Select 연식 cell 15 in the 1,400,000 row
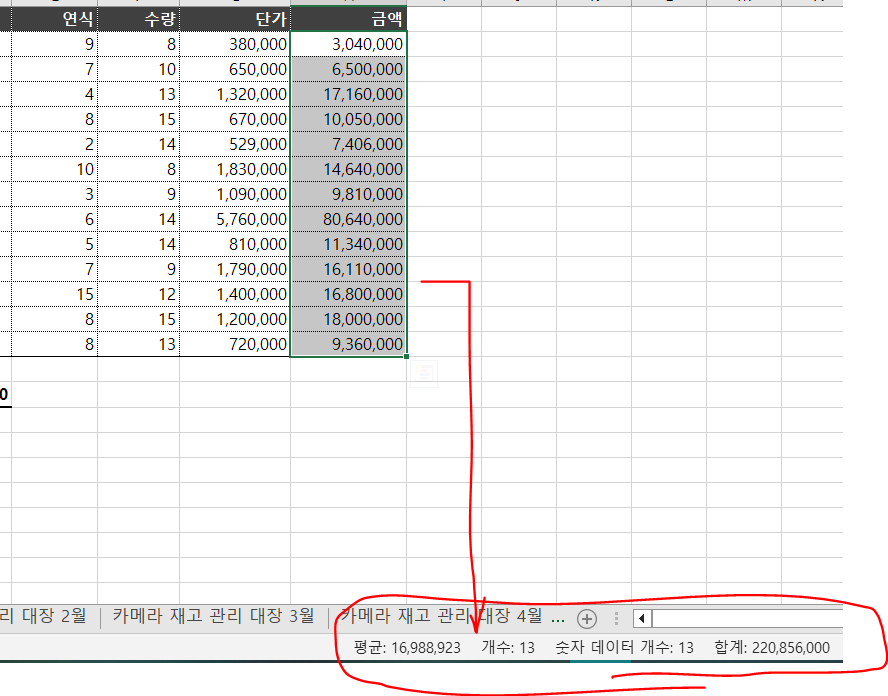This screenshot has width=888, height=696. coord(54,294)
